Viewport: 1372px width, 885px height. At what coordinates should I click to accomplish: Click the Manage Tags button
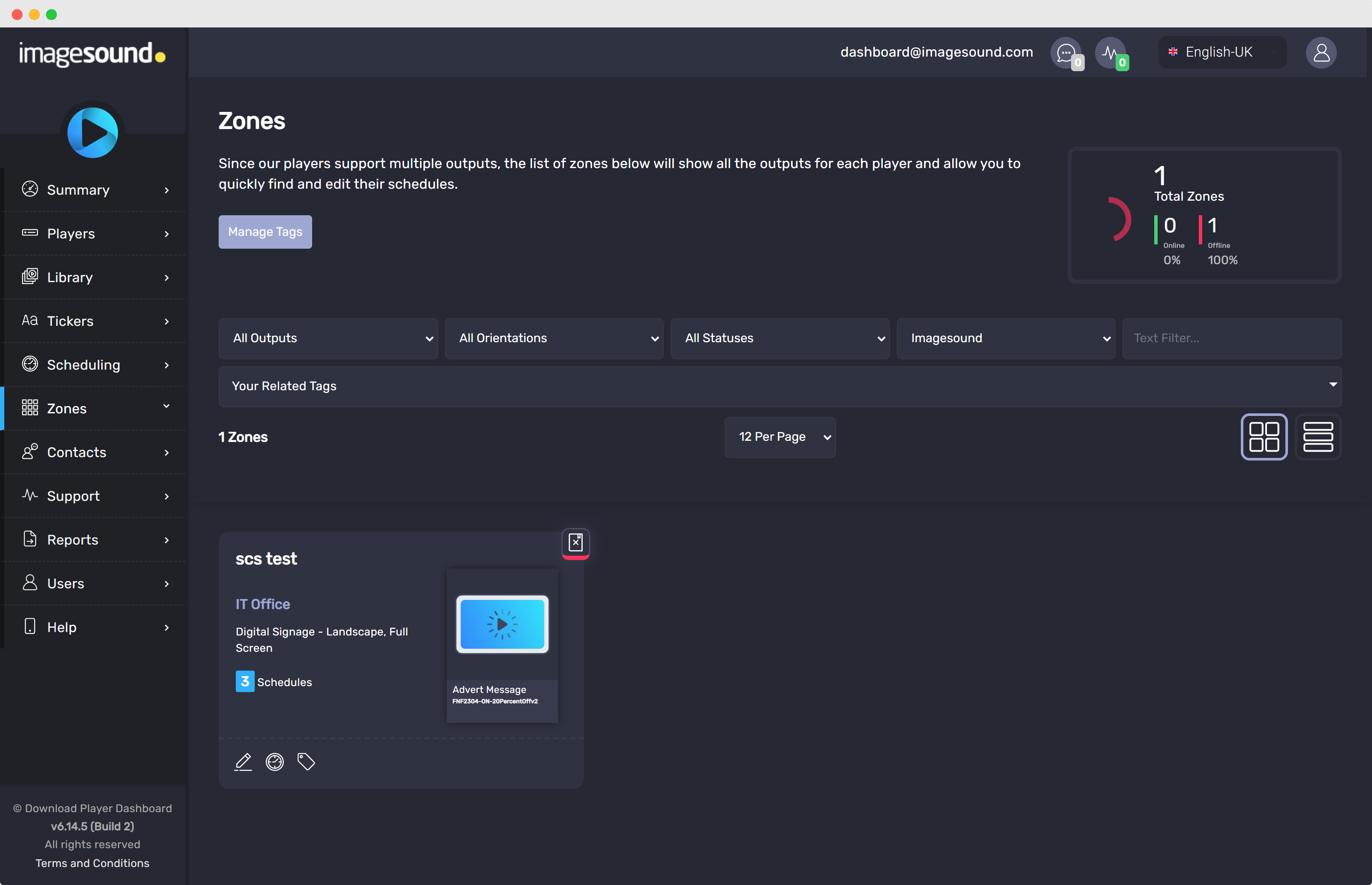265,232
